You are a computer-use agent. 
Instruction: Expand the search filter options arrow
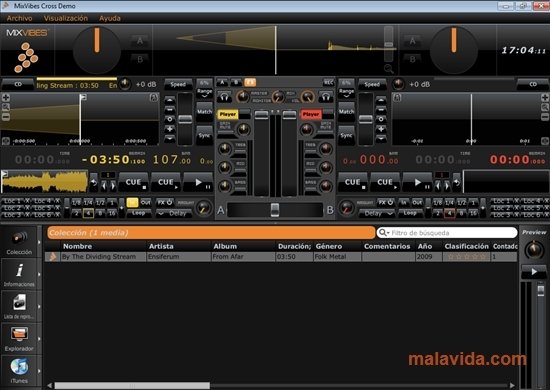[388, 233]
